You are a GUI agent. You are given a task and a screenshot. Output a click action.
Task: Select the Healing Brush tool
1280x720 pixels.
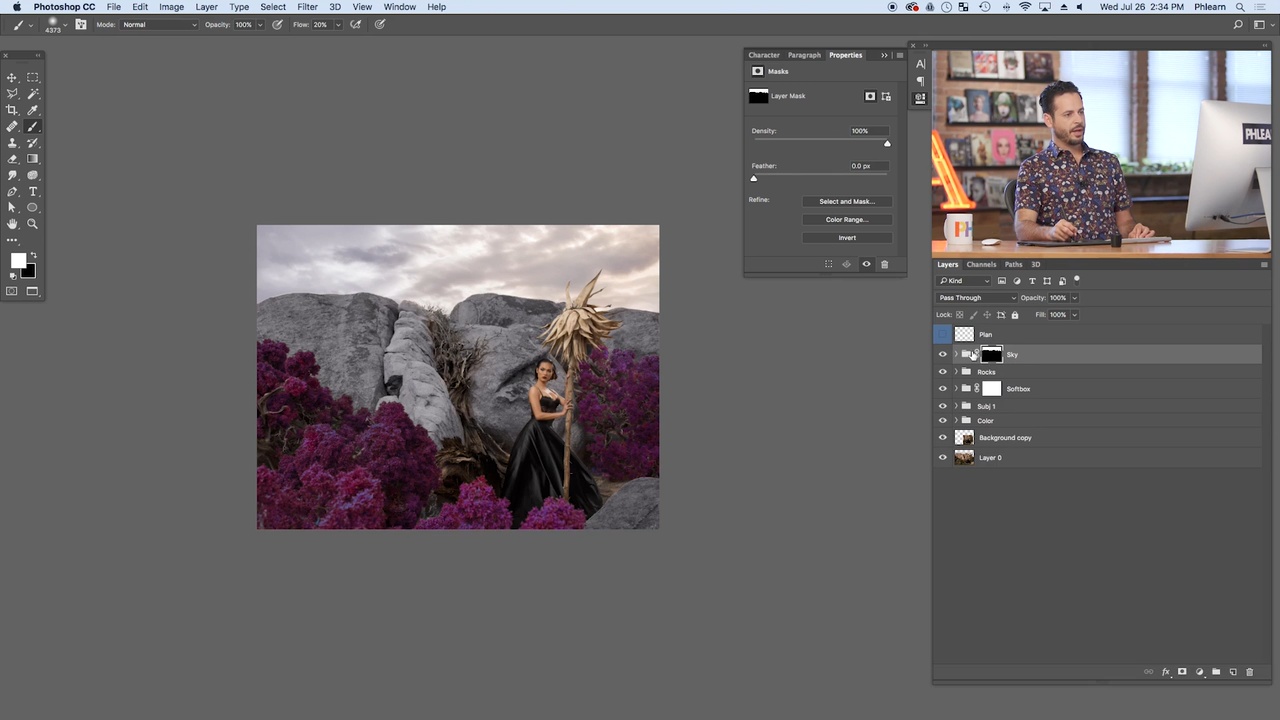[12, 126]
